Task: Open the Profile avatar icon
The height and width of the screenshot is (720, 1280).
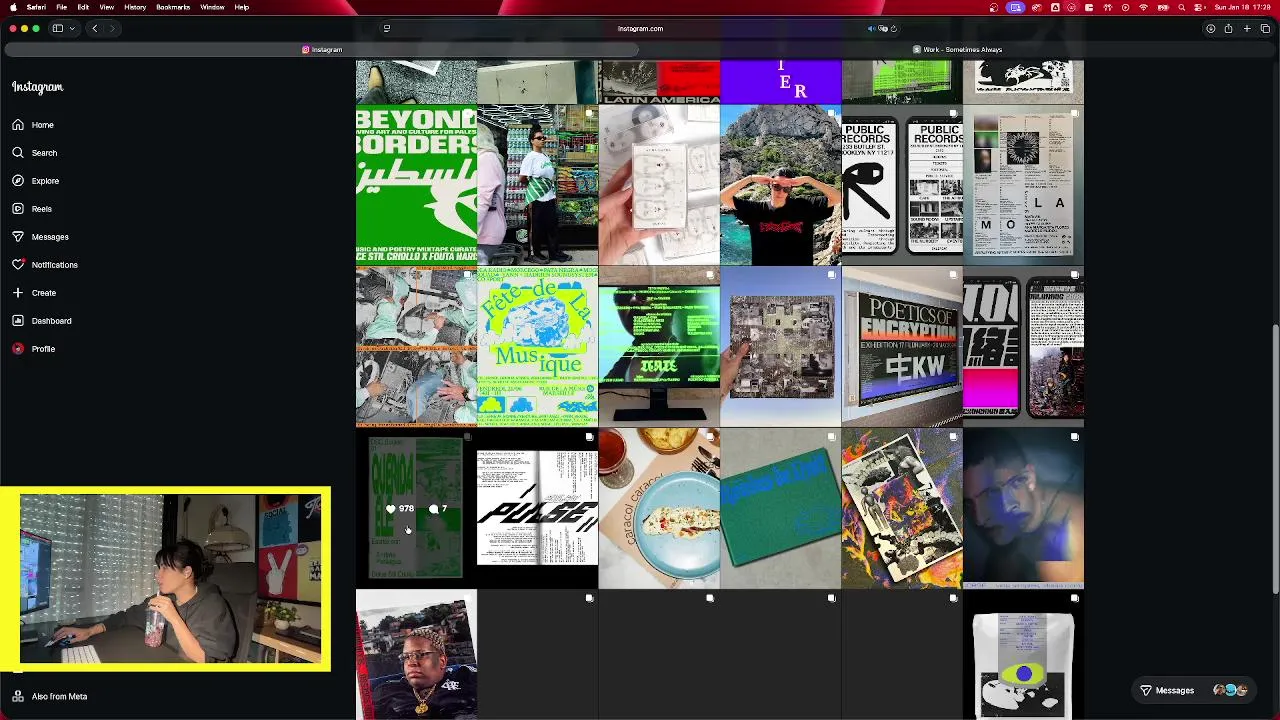Action: [x=18, y=349]
